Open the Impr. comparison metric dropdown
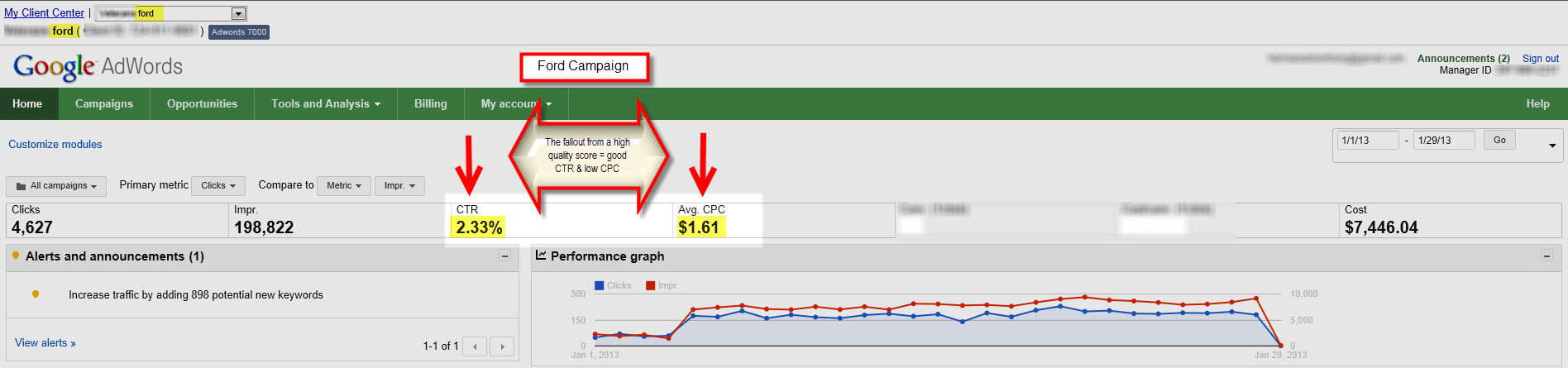 (x=399, y=186)
